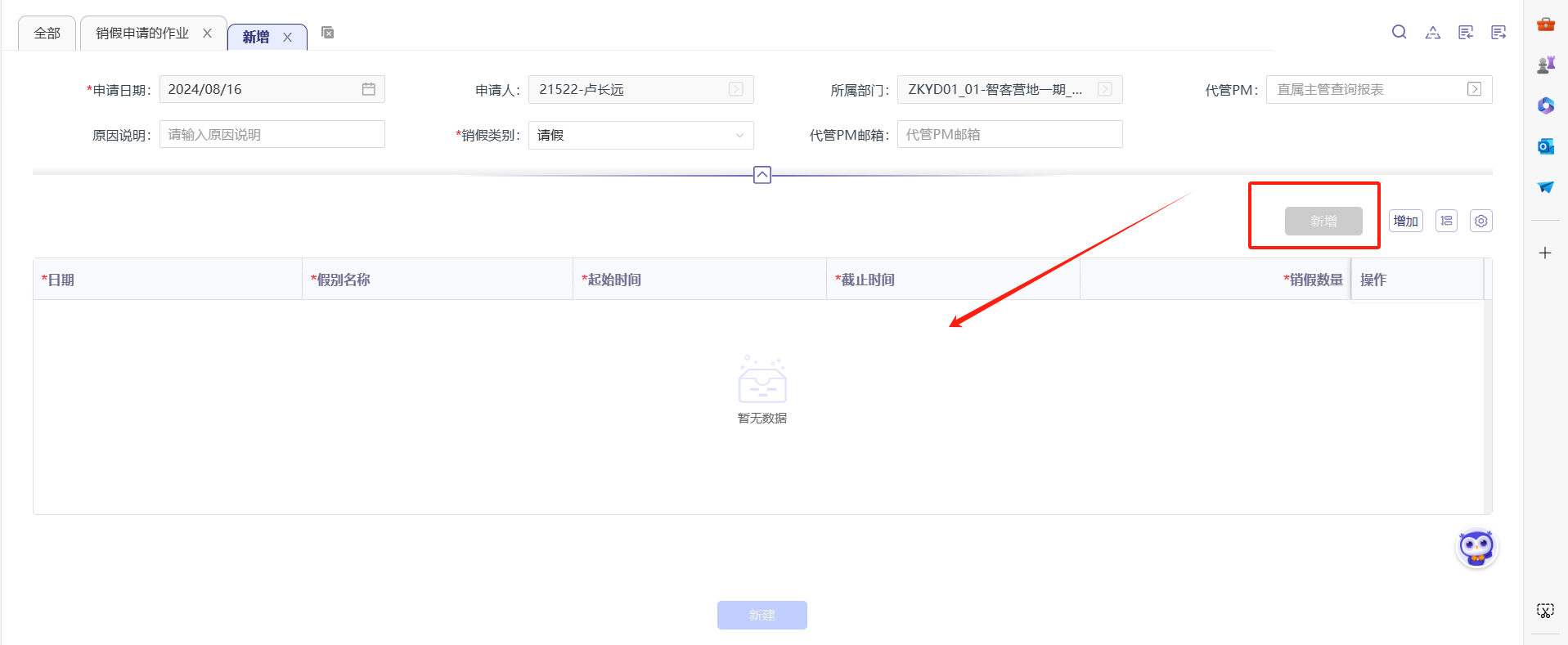Image resolution: width=1568 pixels, height=645 pixels.
Task: Click the 申请日期 date field
Action: (272, 89)
